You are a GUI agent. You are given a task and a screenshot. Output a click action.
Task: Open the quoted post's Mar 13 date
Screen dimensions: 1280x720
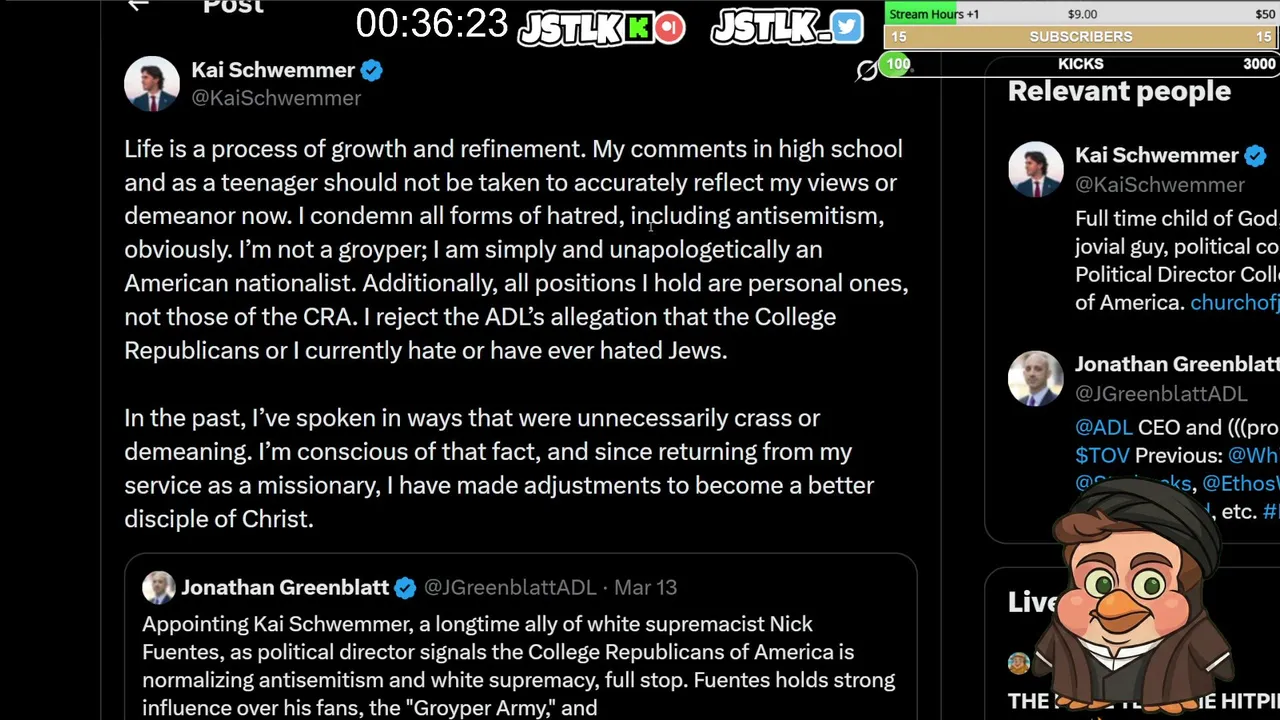(645, 588)
